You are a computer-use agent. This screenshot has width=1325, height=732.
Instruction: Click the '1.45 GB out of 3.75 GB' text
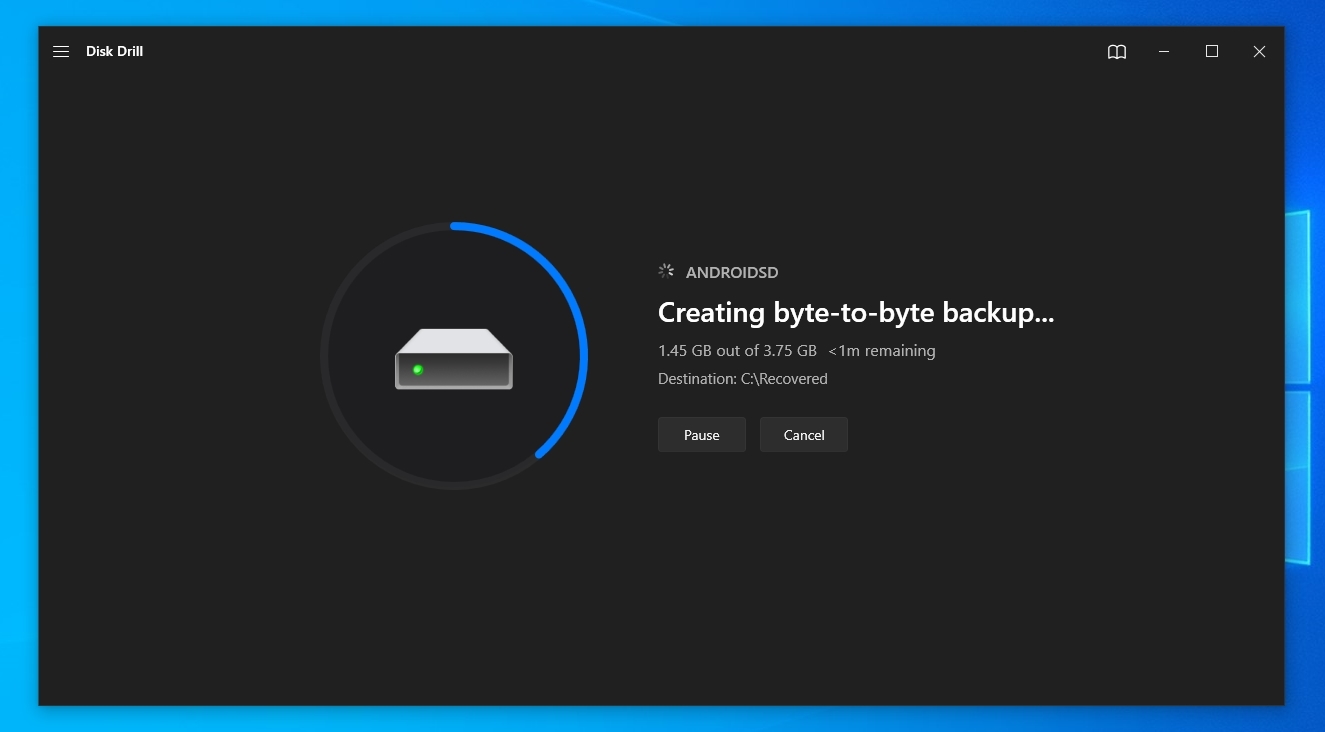click(x=737, y=351)
